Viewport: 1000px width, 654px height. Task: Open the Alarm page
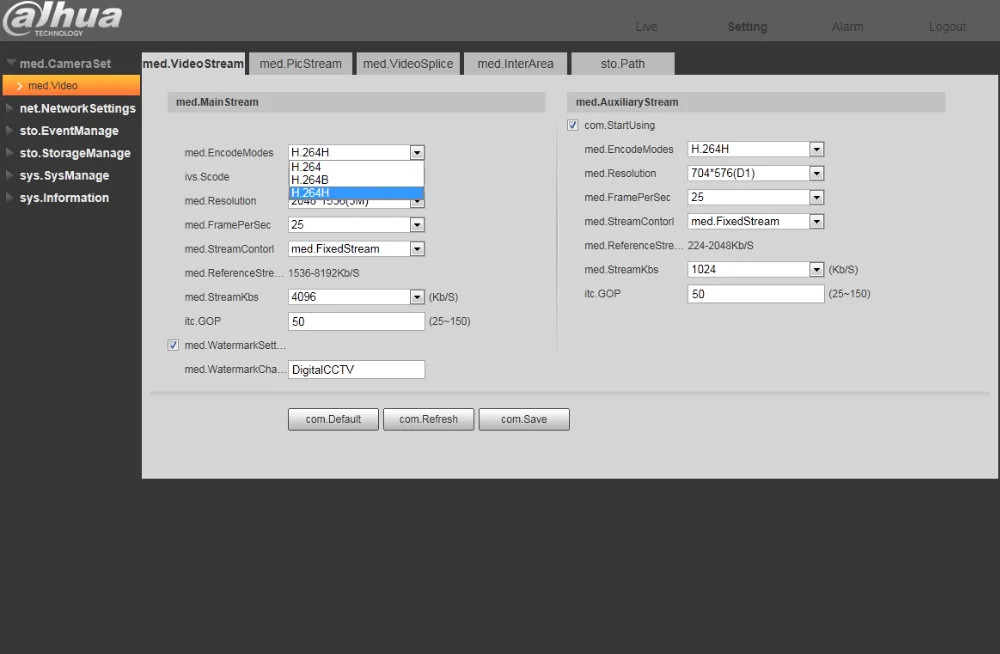pos(847,27)
